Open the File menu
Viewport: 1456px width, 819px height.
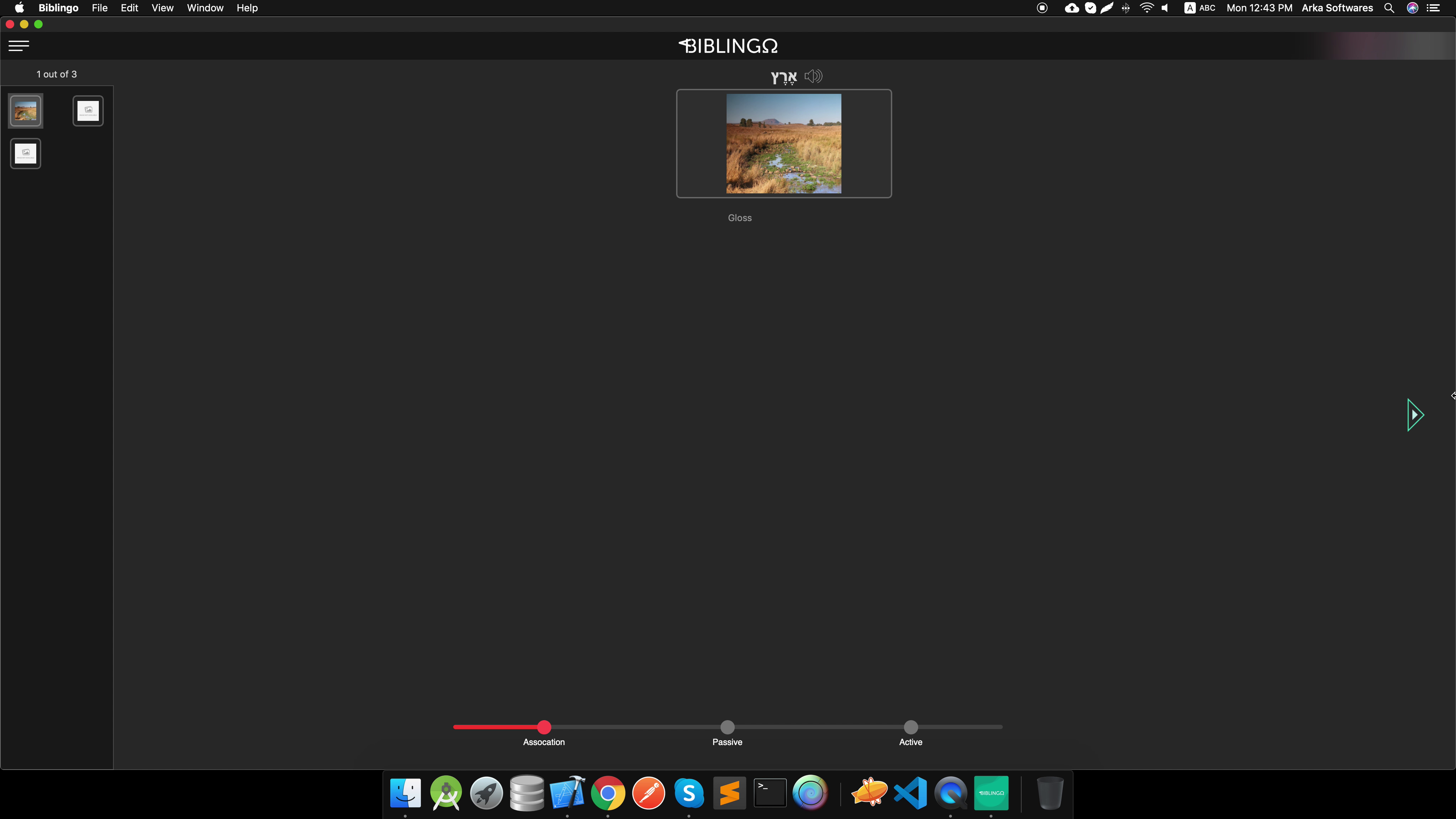click(100, 8)
